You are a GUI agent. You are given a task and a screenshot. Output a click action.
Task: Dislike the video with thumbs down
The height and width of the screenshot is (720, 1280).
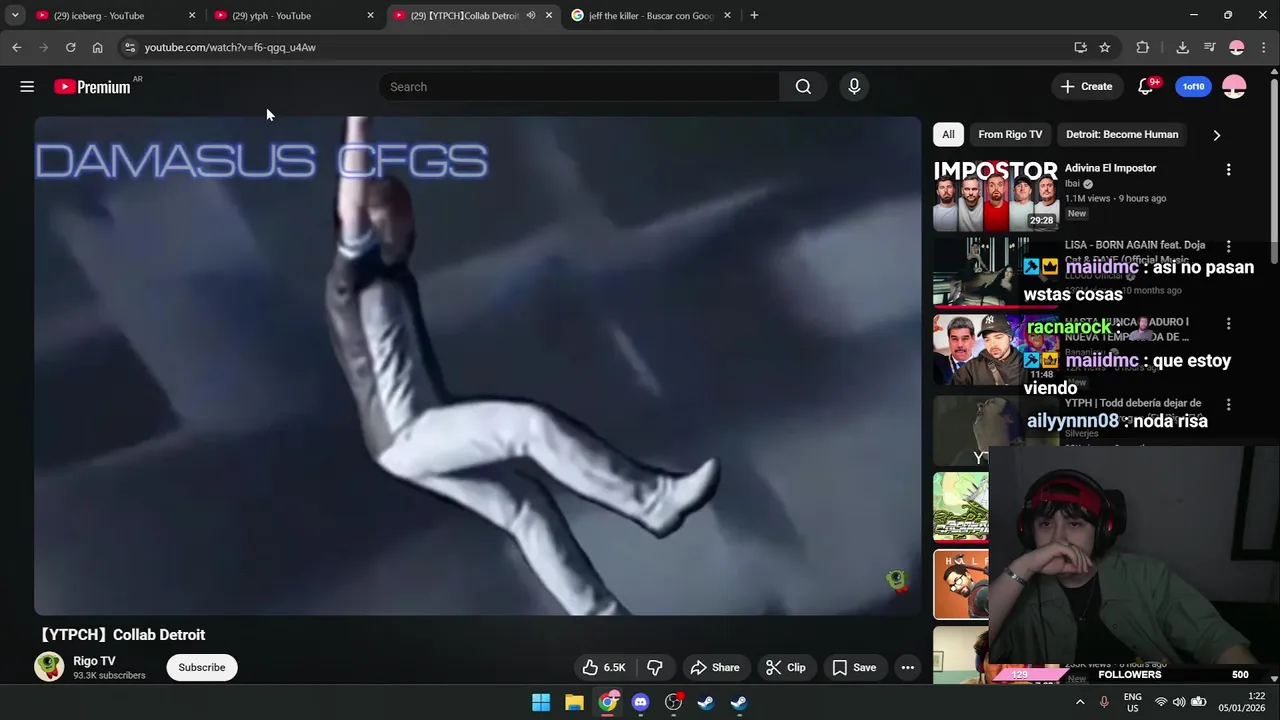click(x=655, y=668)
